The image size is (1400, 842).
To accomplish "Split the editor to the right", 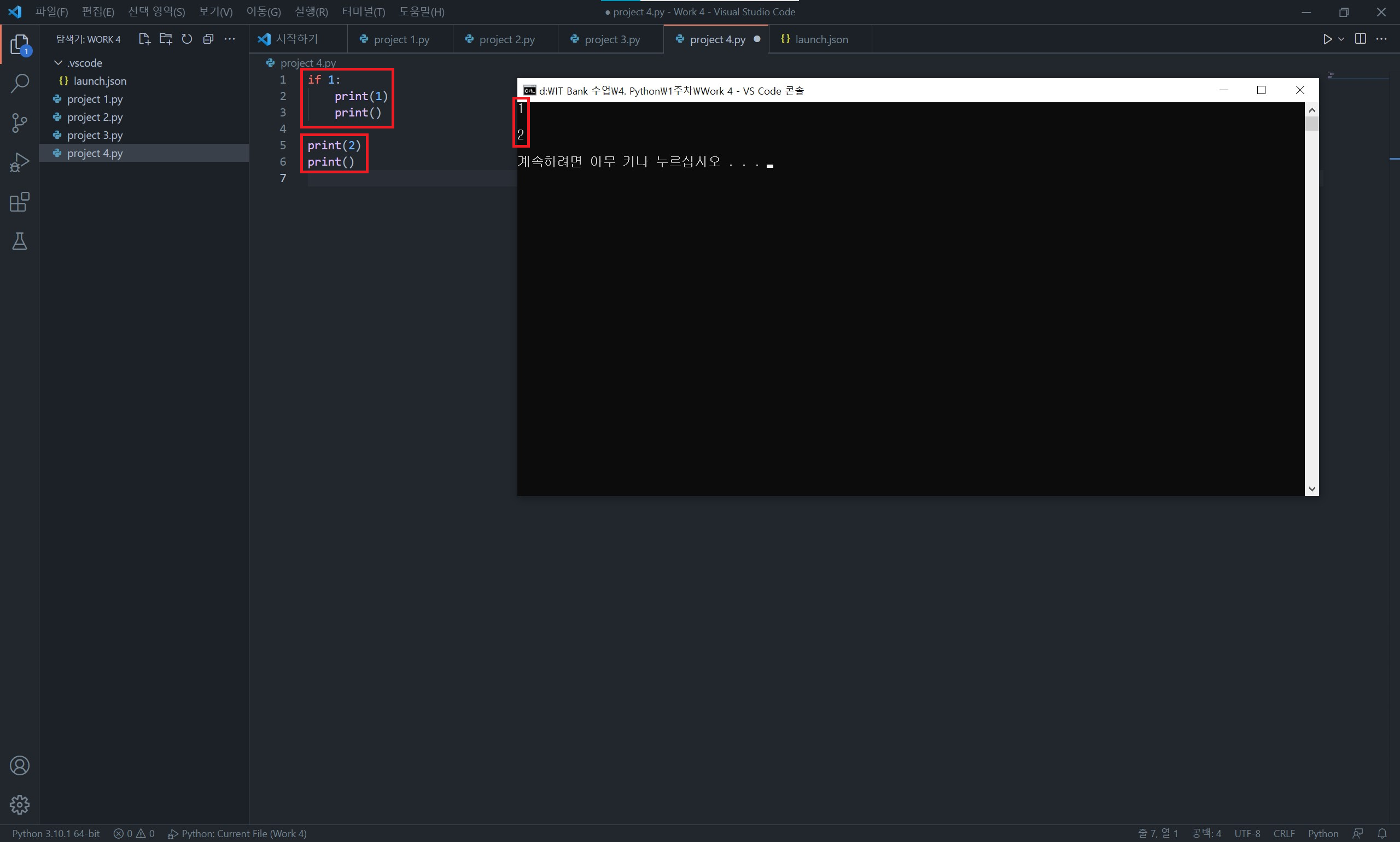I will tap(1360, 39).
